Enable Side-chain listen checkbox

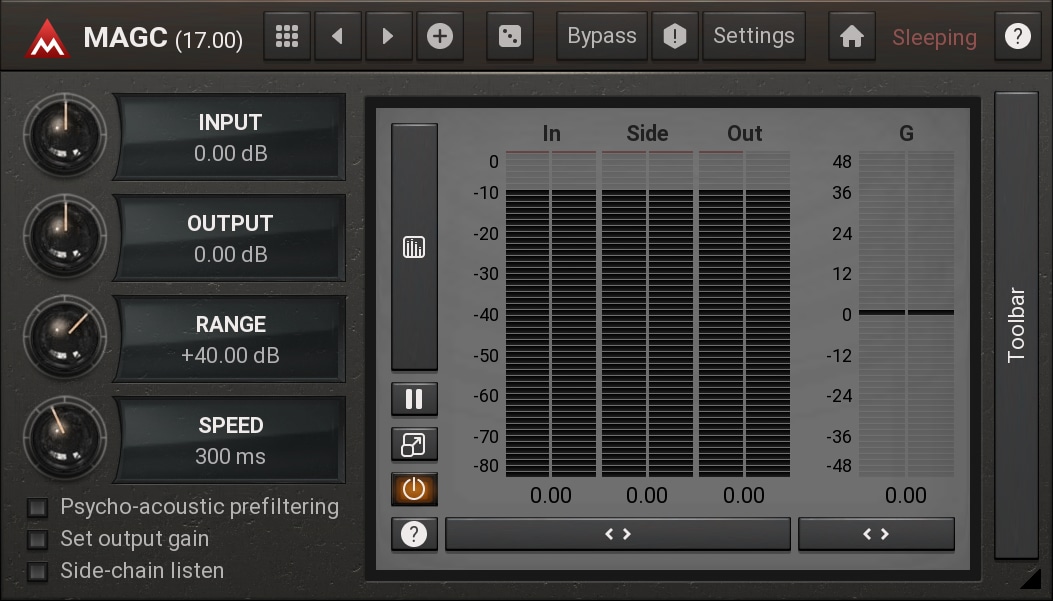[x=38, y=572]
